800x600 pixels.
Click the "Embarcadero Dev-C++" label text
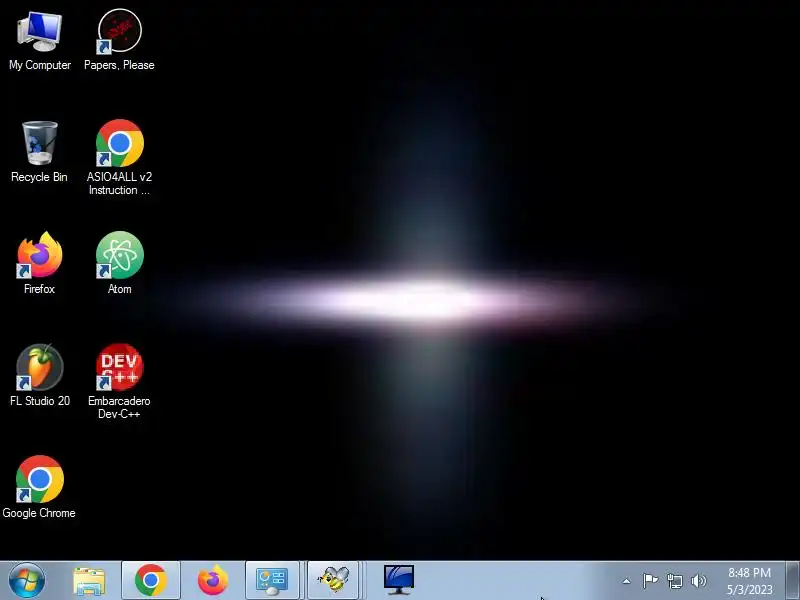point(119,408)
